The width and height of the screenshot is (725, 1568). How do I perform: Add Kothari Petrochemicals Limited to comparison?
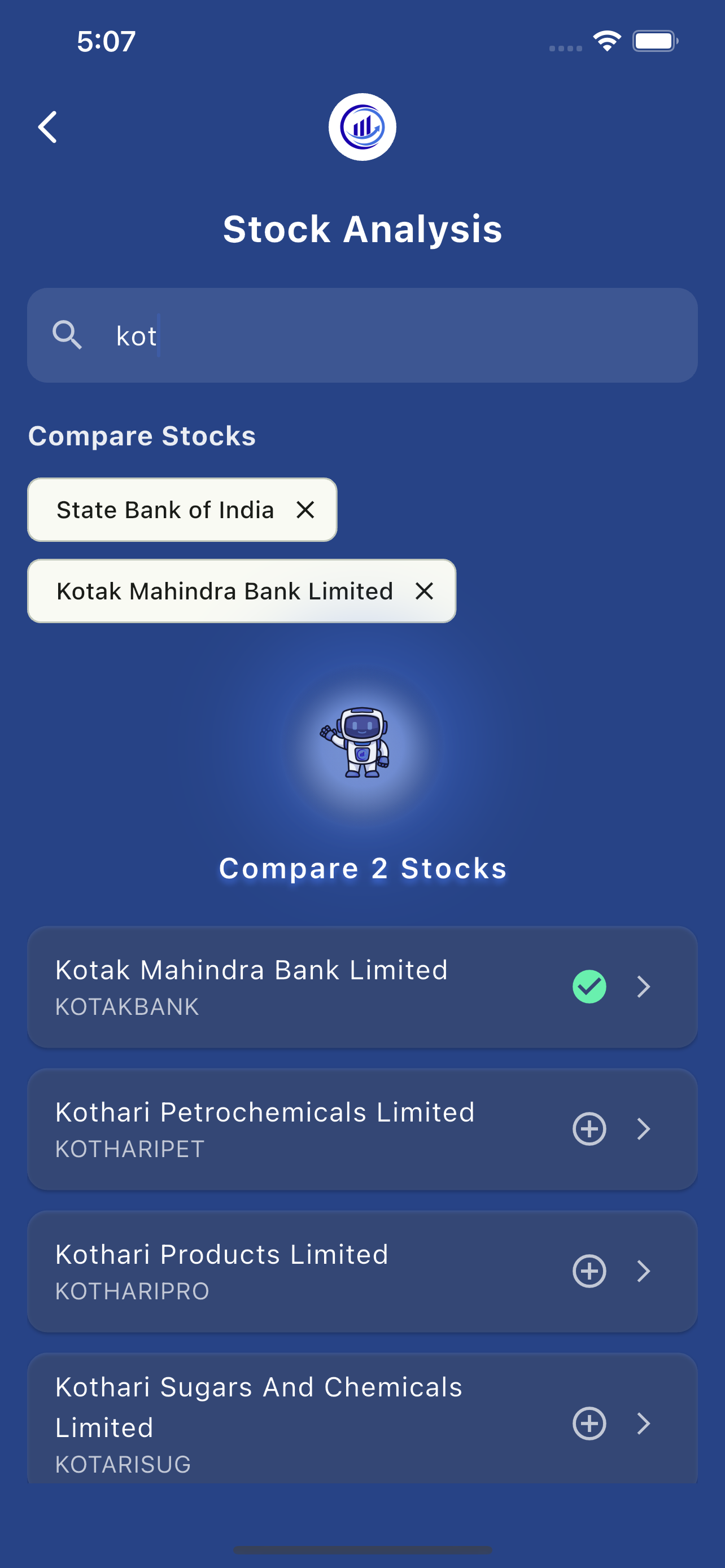point(589,1129)
